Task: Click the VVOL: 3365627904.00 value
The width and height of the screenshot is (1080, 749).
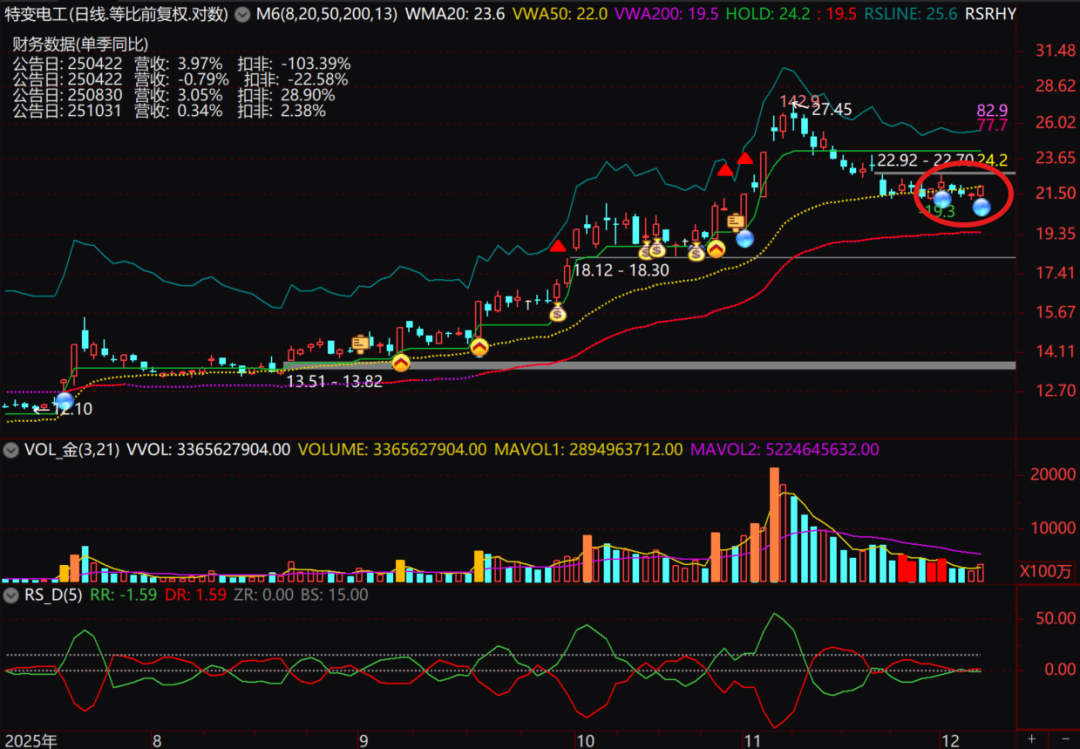Action: point(208,450)
